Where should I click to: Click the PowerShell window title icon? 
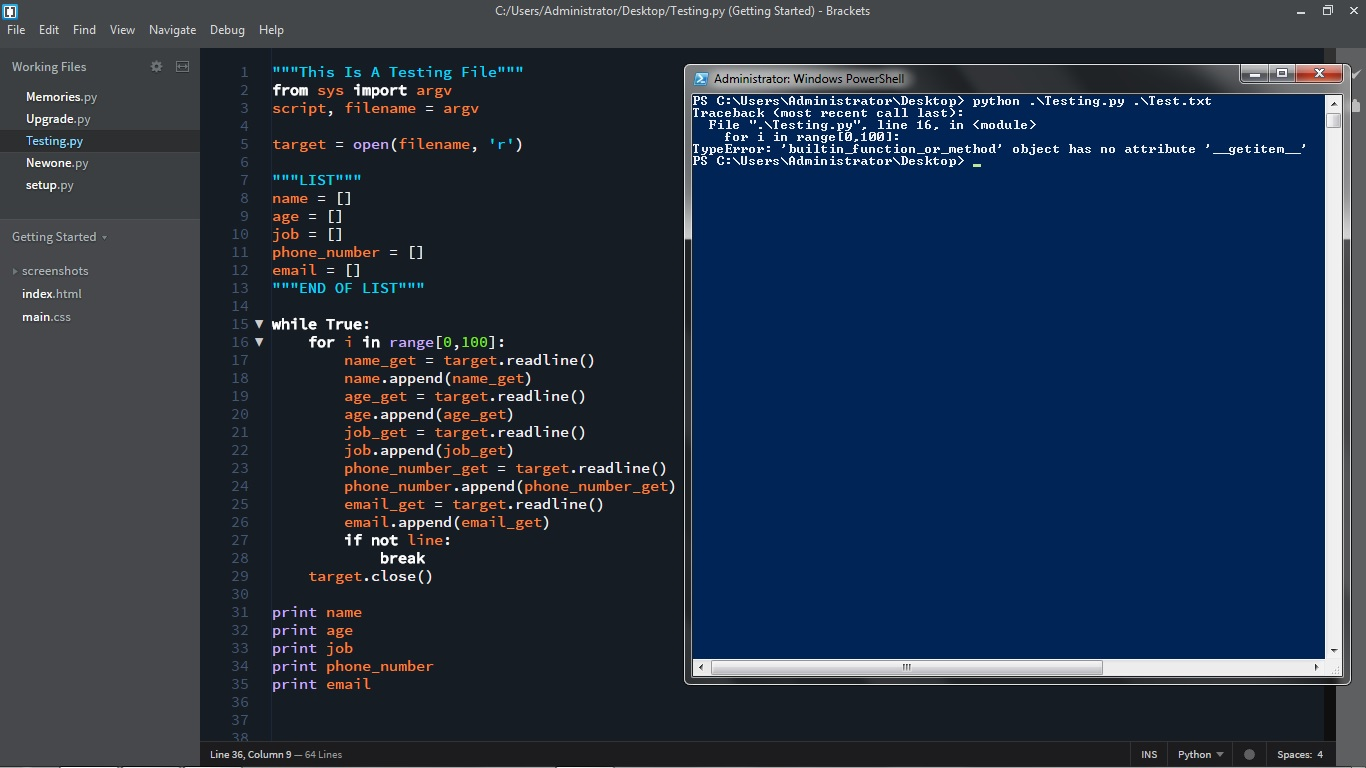click(x=701, y=79)
